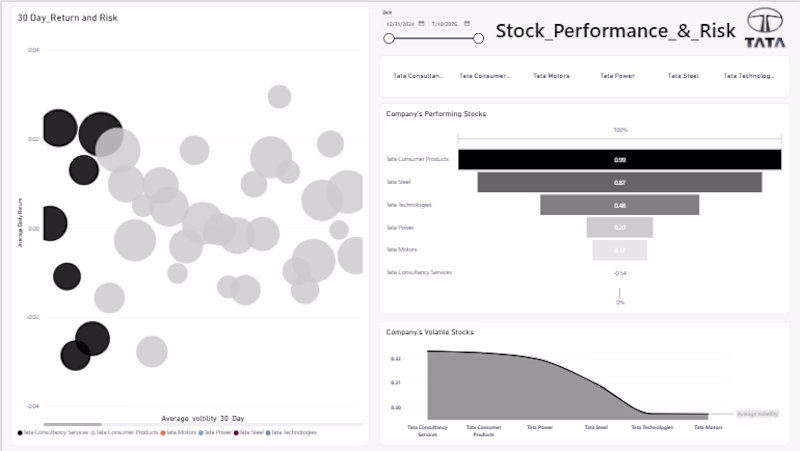Click the track of the date range slider
Viewport: 800px width, 451px height.
click(434, 38)
